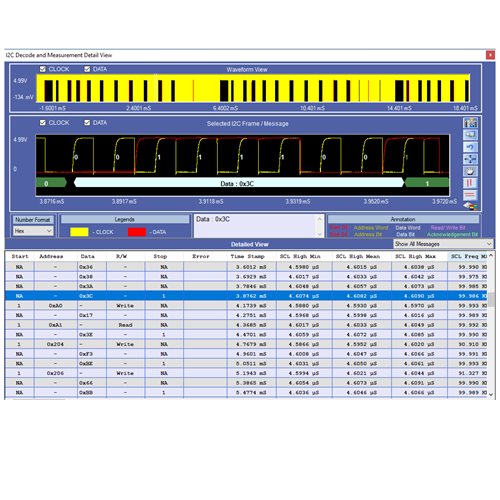This screenshot has height=500, width=500.
Task: Open the Show All Messages dropdown
Action: (443, 244)
